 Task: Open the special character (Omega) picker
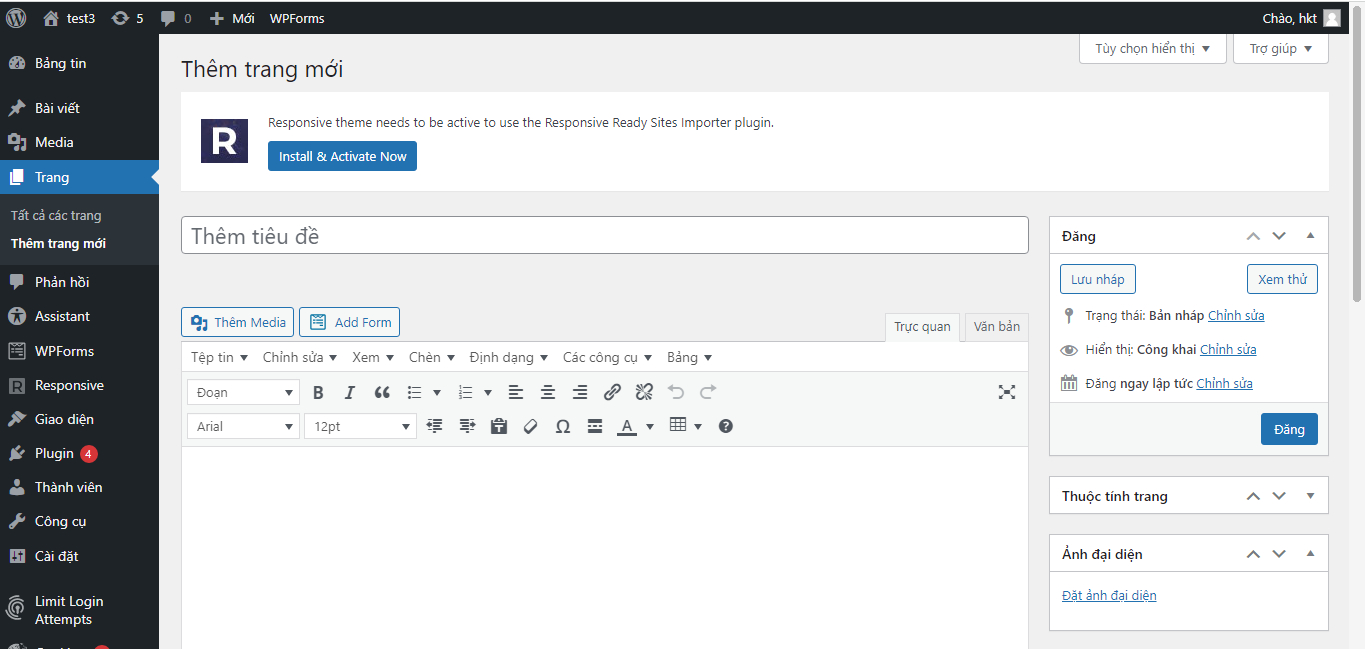tap(563, 426)
